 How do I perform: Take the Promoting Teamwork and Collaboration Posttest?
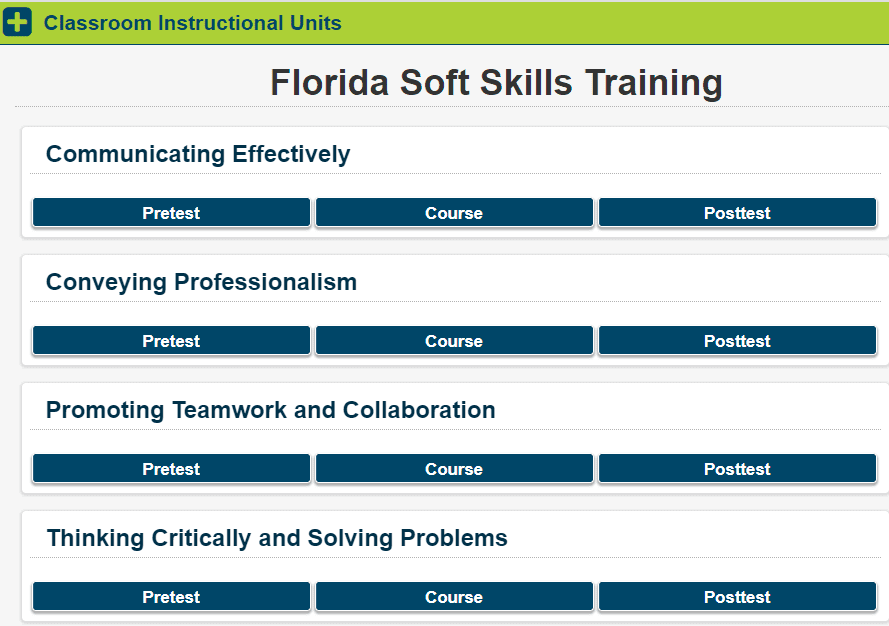point(737,469)
